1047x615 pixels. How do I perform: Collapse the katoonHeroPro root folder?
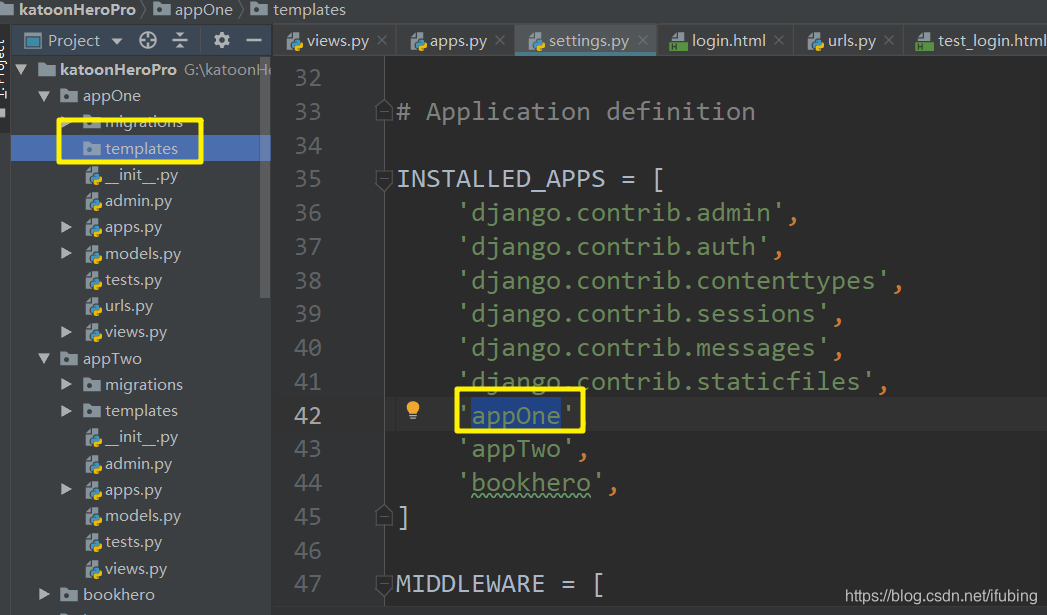[x=21, y=69]
